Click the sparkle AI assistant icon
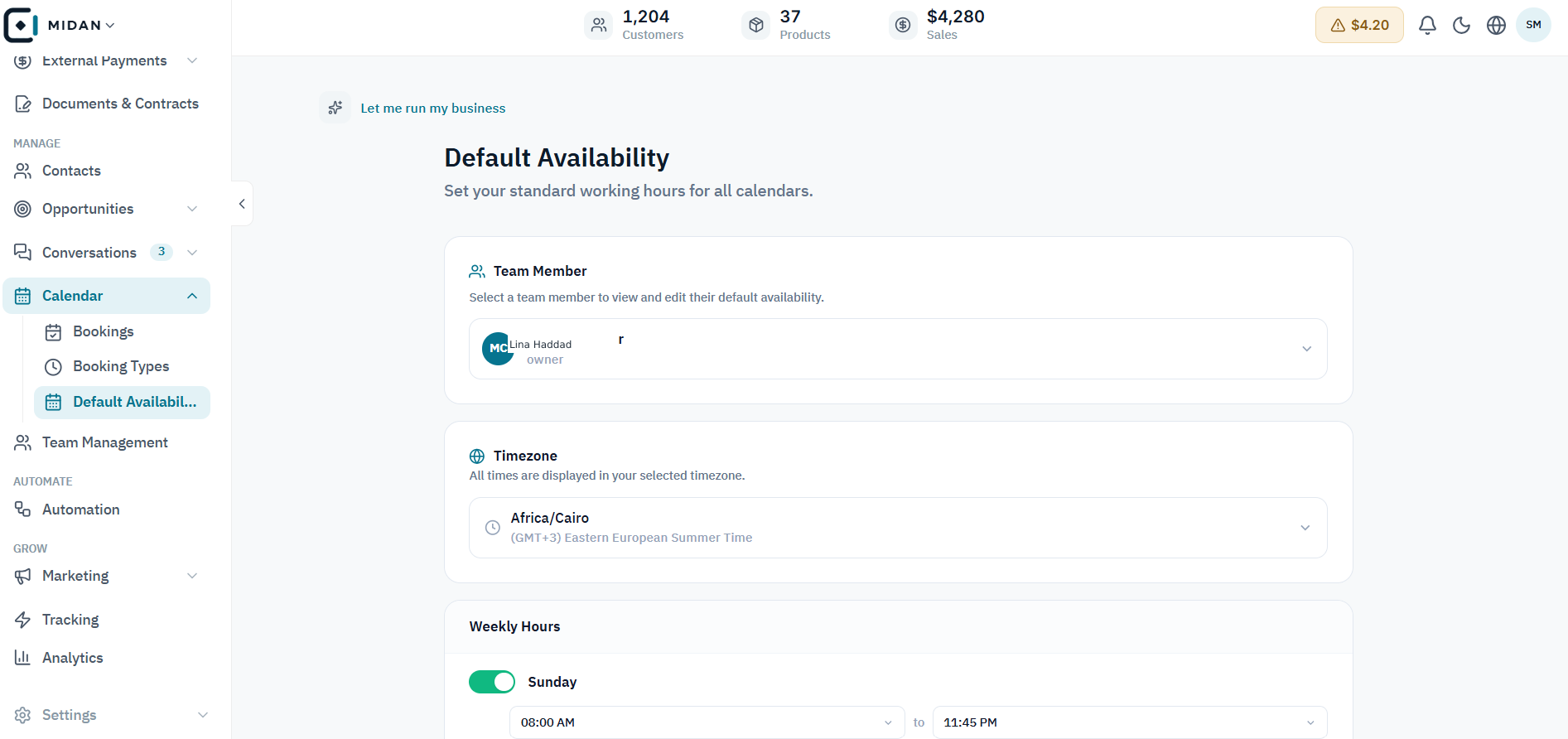The height and width of the screenshot is (739, 1568). [335, 108]
